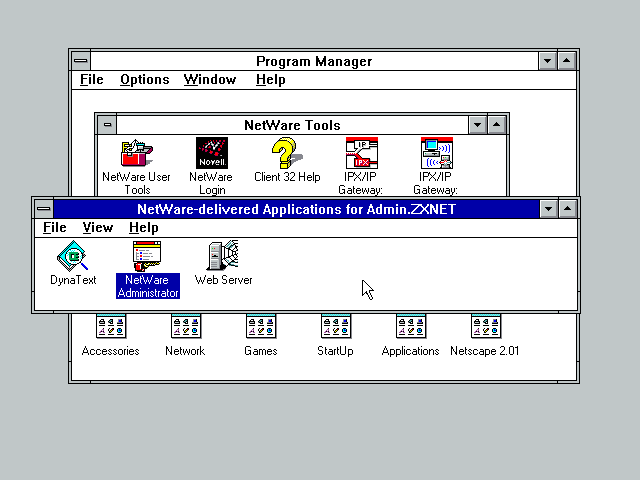
Task: Minimize the Program Manager window
Action: click(x=547, y=61)
